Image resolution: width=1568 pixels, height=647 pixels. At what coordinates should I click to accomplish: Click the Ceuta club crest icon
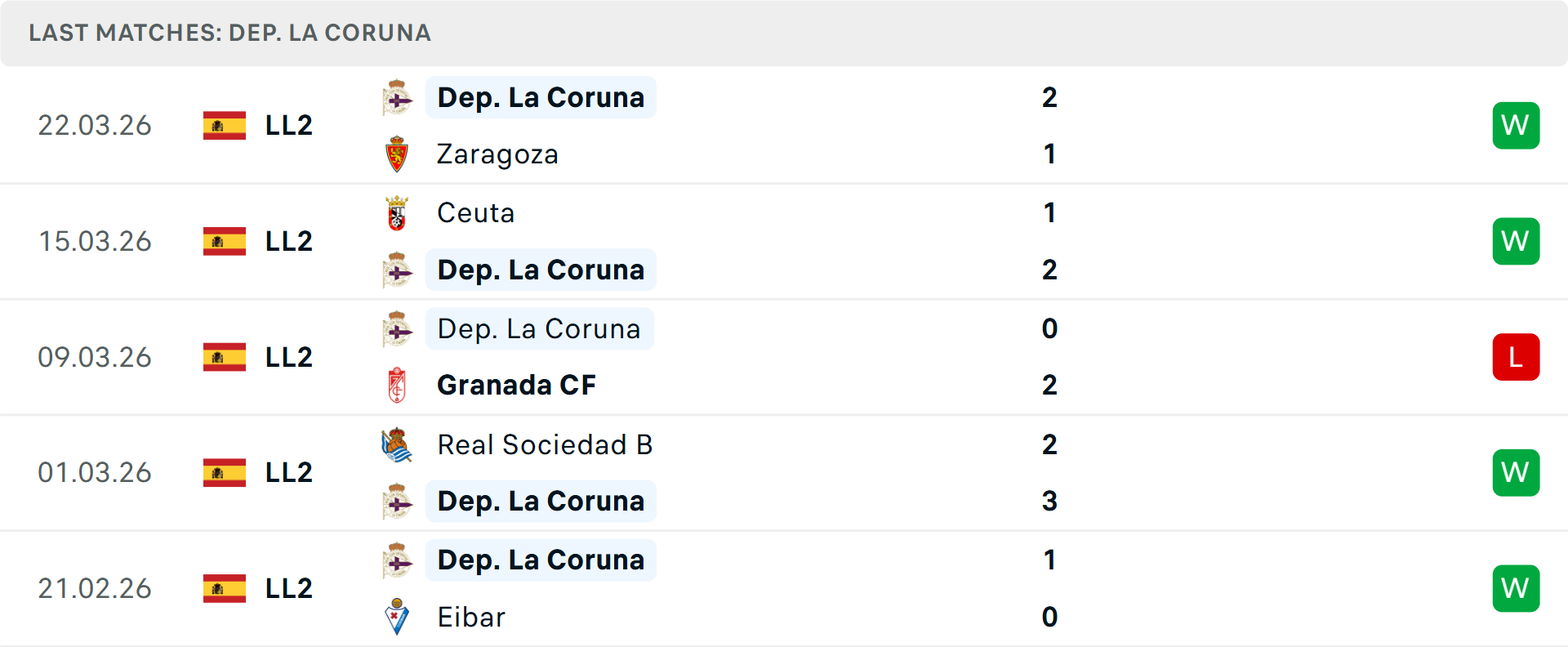(397, 213)
